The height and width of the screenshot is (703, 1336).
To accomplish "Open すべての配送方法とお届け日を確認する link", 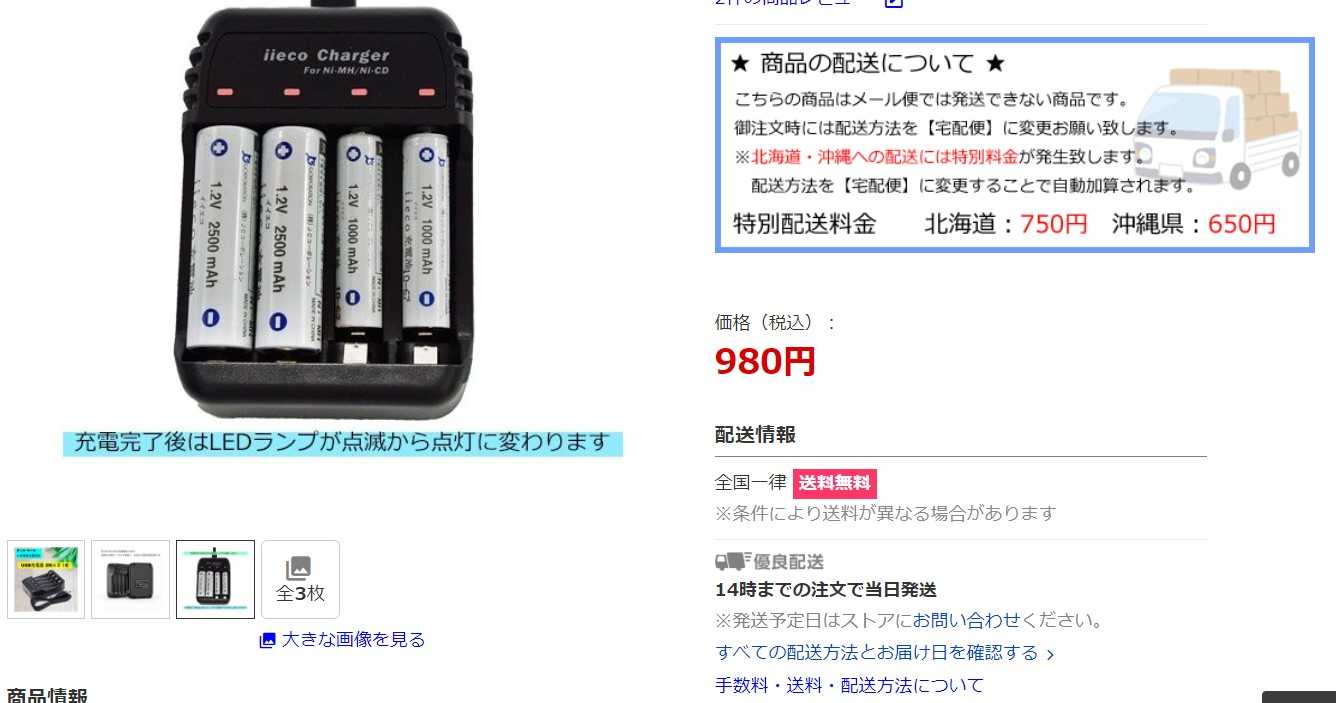I will 877,653.
